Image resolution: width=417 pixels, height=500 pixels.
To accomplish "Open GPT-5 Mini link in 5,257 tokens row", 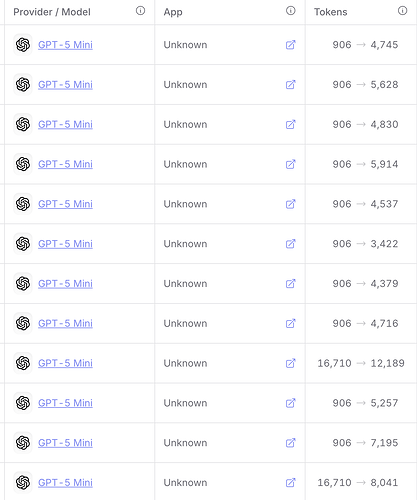I will [65, 403].
